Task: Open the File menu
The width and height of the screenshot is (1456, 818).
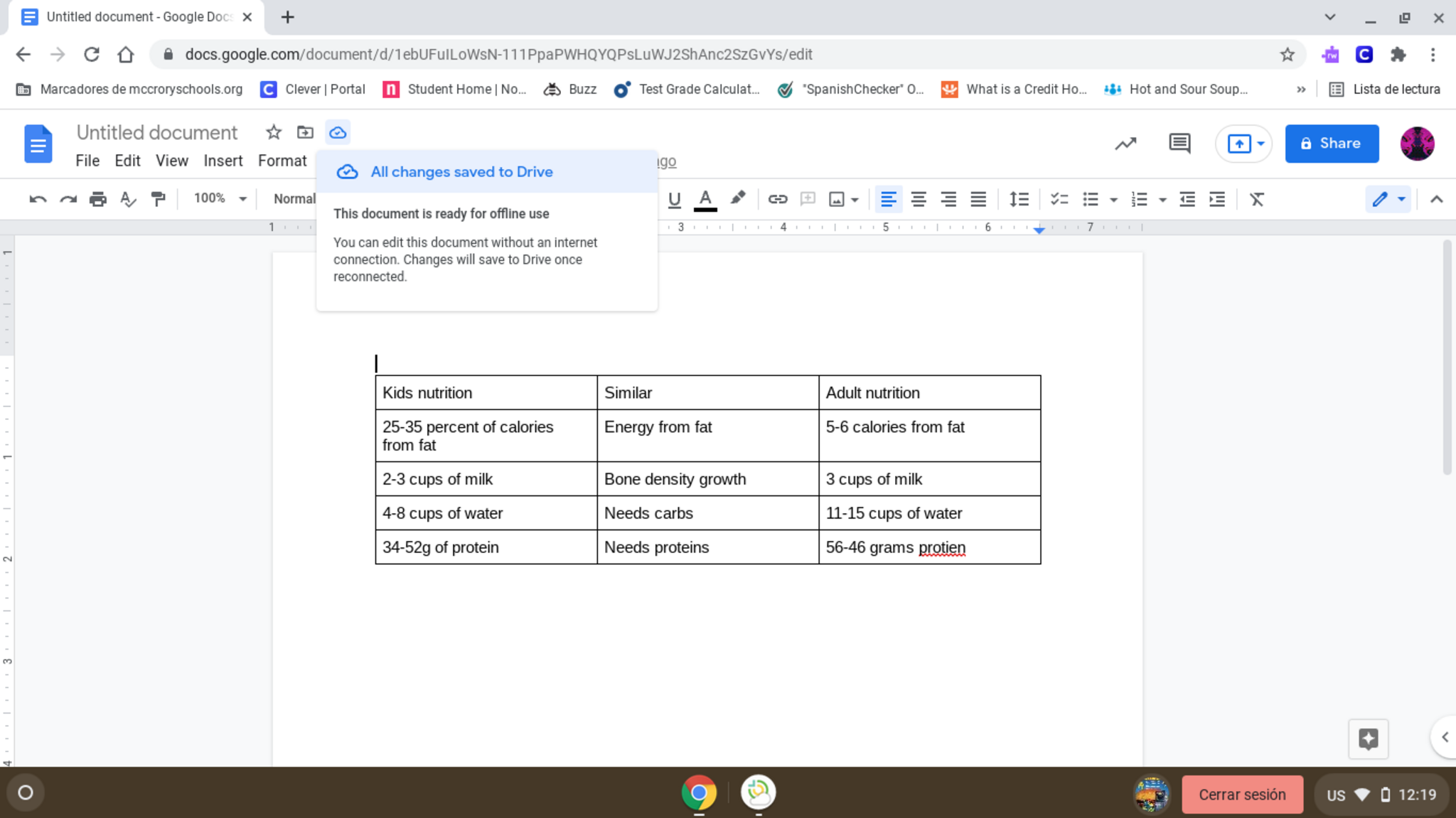Action: coord(87,161)
